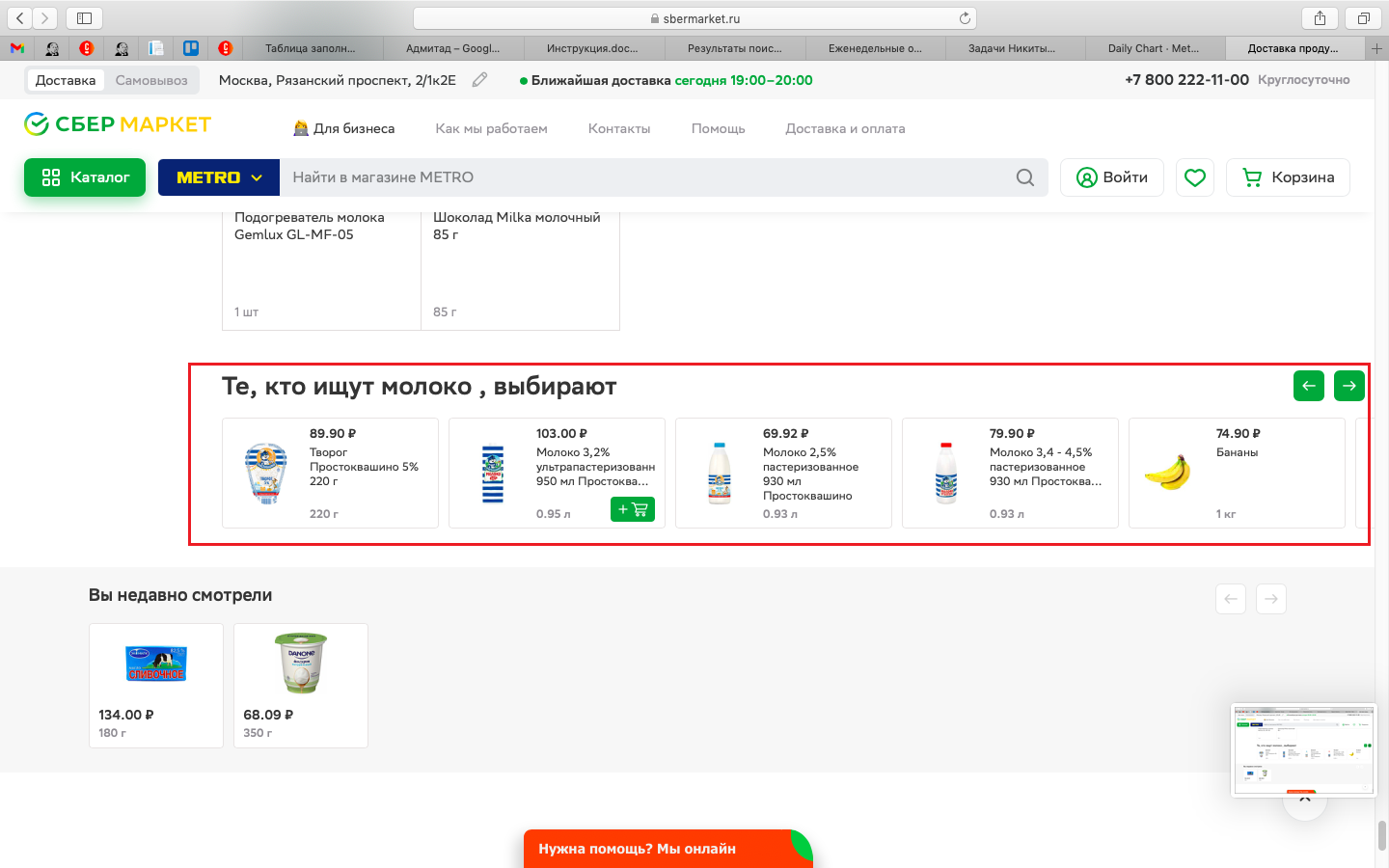Viewport: 1389px width, 868px height.
Task: Switch to Результаты поис... tab
Action: coord(735,48)
